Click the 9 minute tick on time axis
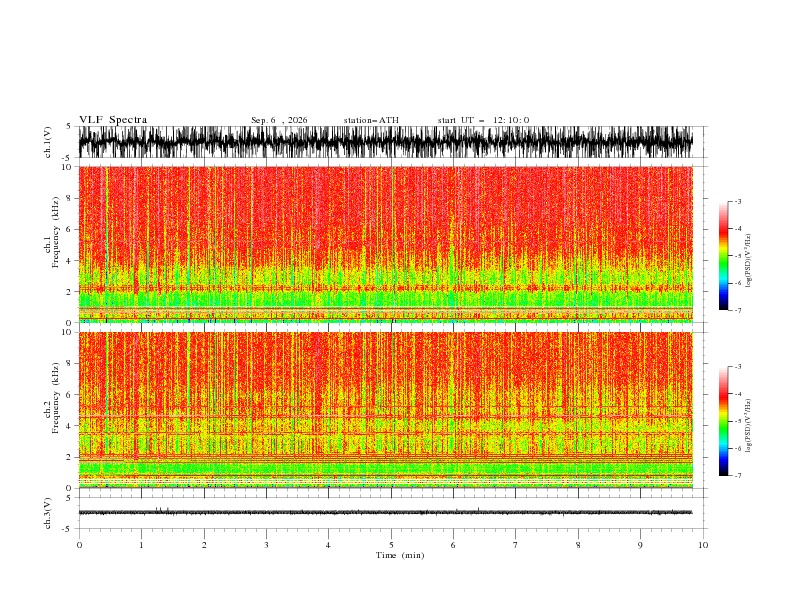 pos(640,545)
